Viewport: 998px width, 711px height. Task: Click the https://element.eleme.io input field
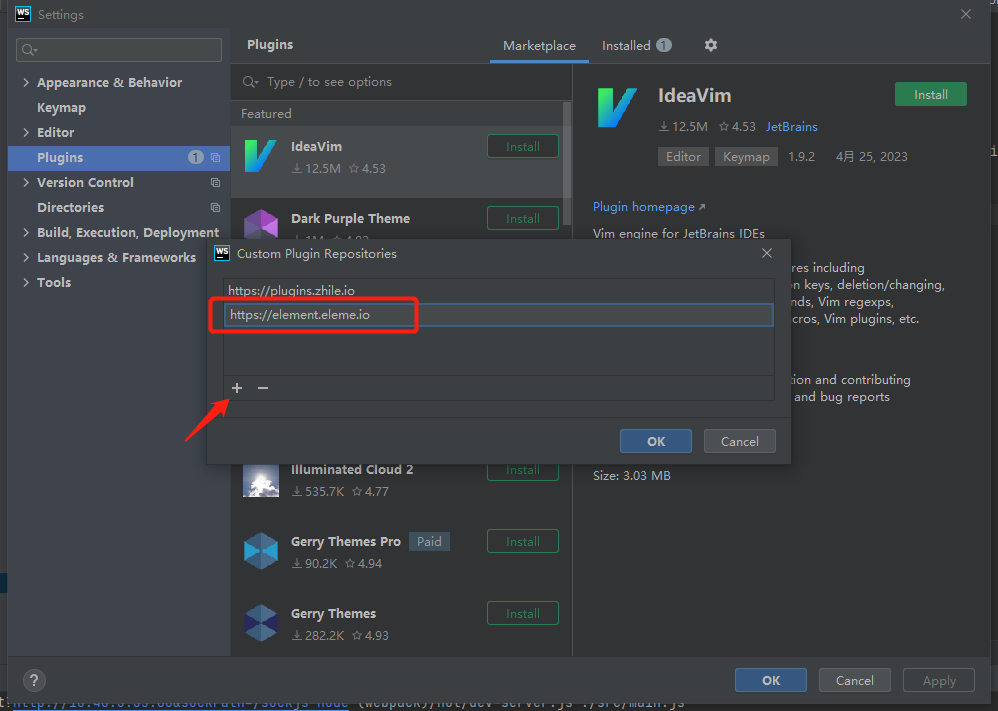click(x=499, y=315)
